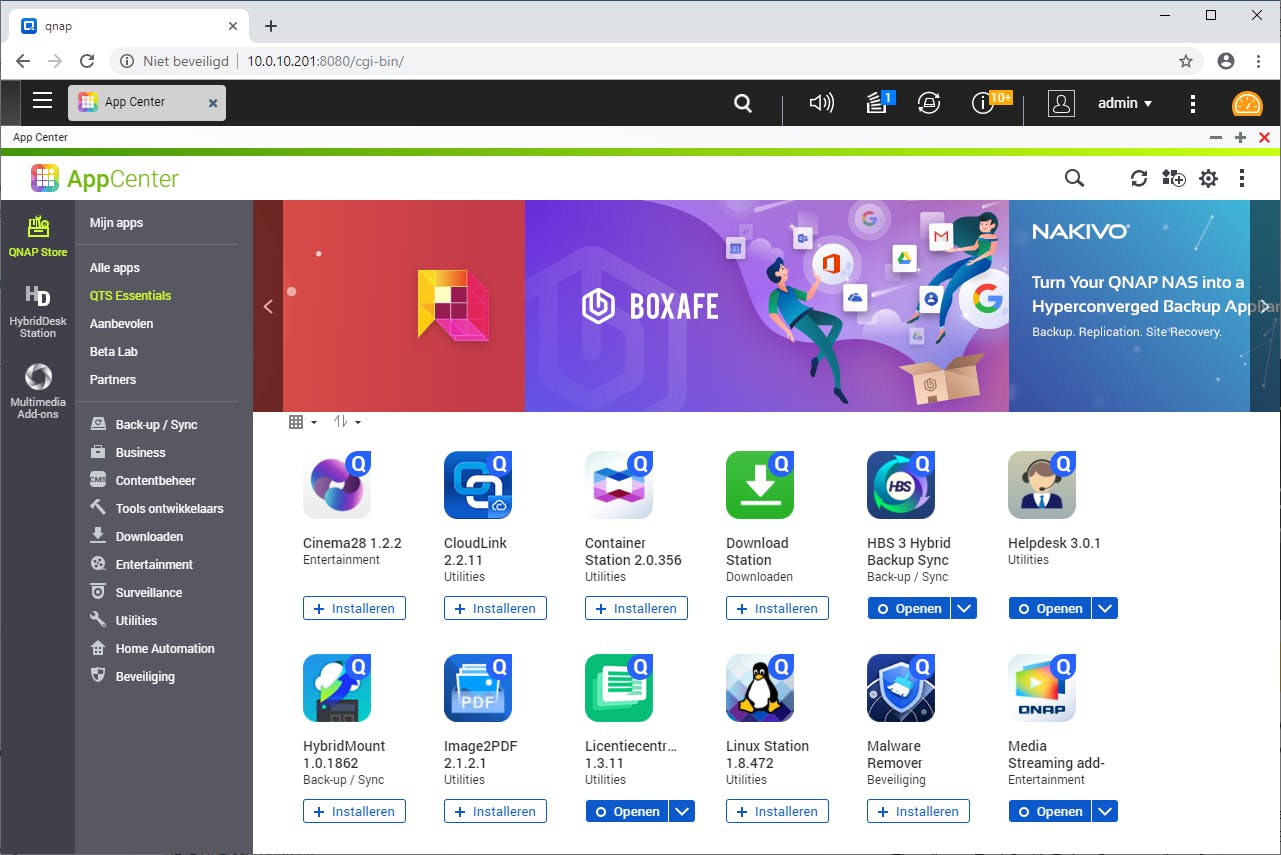The height and width of the screenshot is (855, 1281).
Task: Open the Download Station app icon
Action: point(760,485)
